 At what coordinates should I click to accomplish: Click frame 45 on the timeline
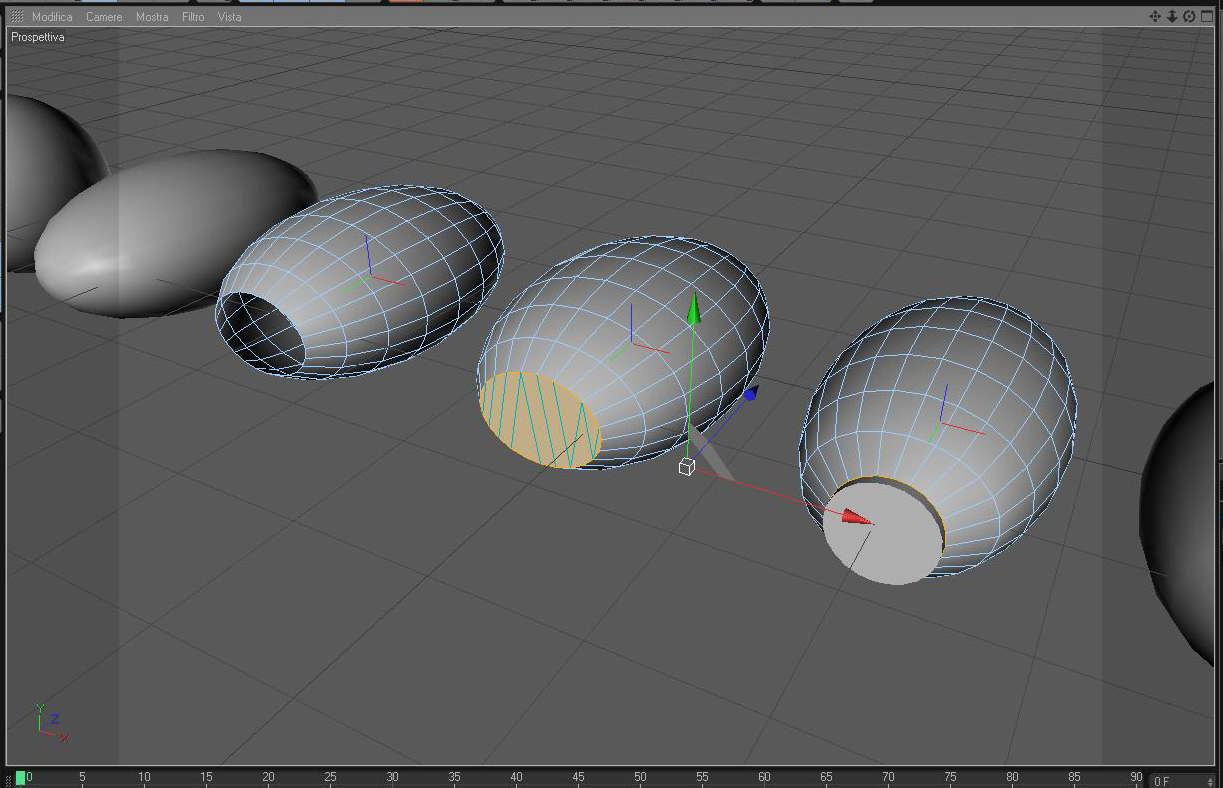[x=578, y=777]
